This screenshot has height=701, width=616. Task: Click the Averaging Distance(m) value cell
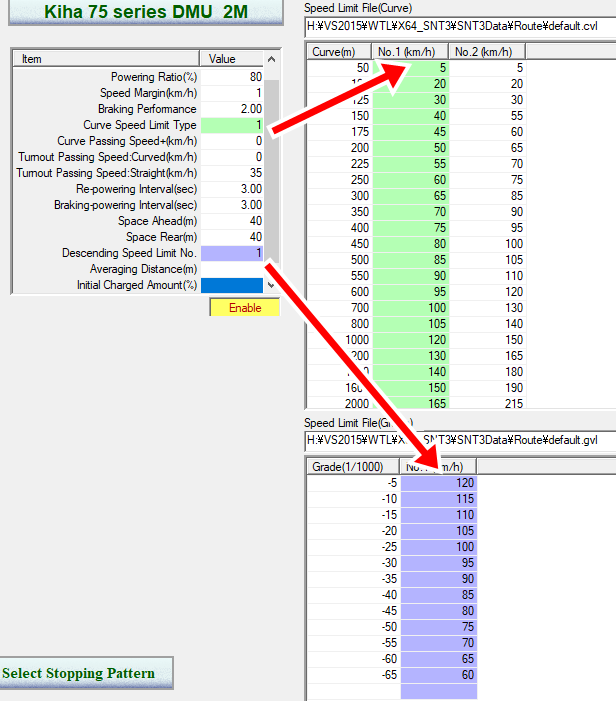coord(232,269)
